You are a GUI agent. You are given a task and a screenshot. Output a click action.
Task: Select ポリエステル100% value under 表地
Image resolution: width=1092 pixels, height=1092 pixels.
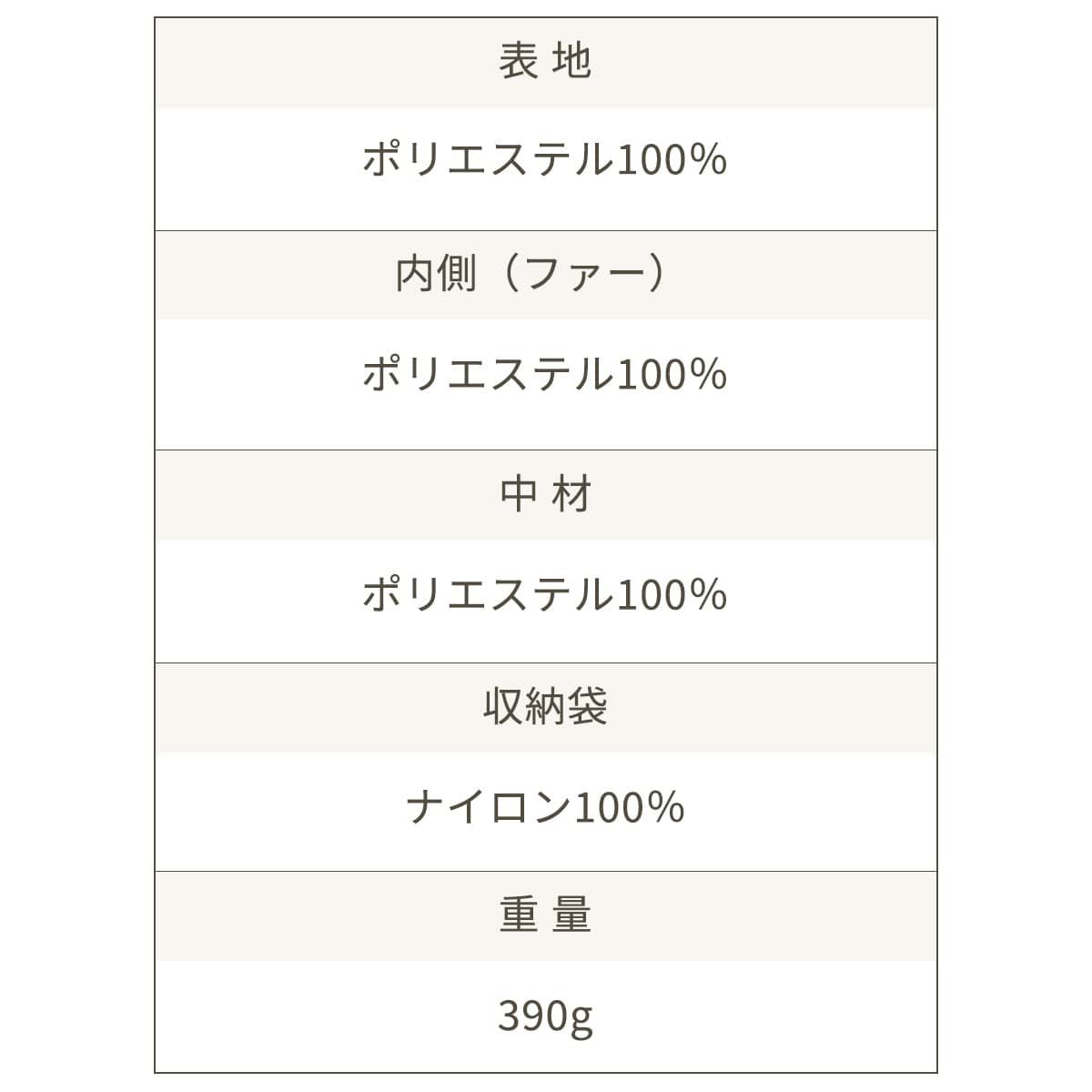(x=545, y=161)
